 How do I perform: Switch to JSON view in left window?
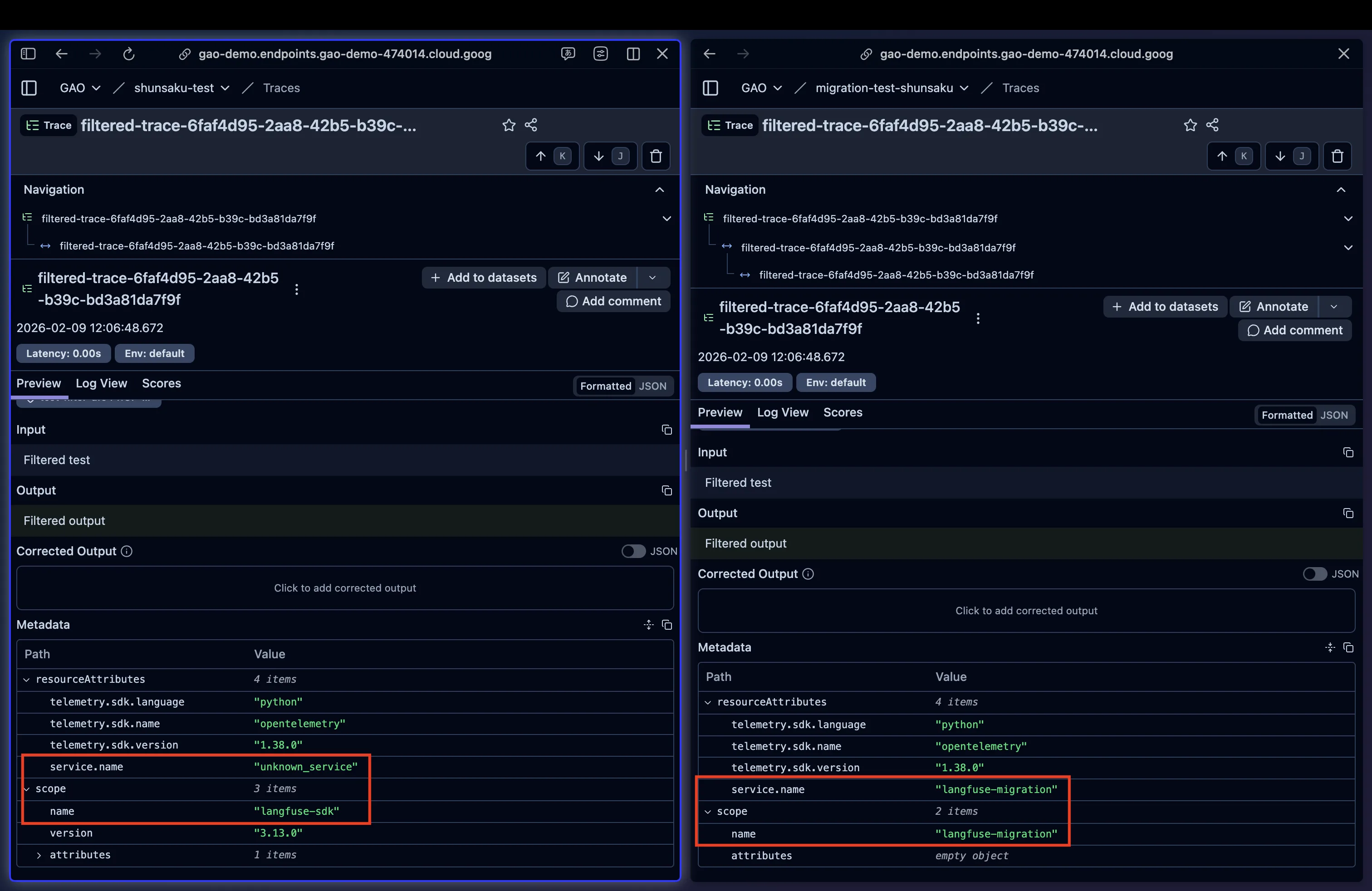pos(652,386)
